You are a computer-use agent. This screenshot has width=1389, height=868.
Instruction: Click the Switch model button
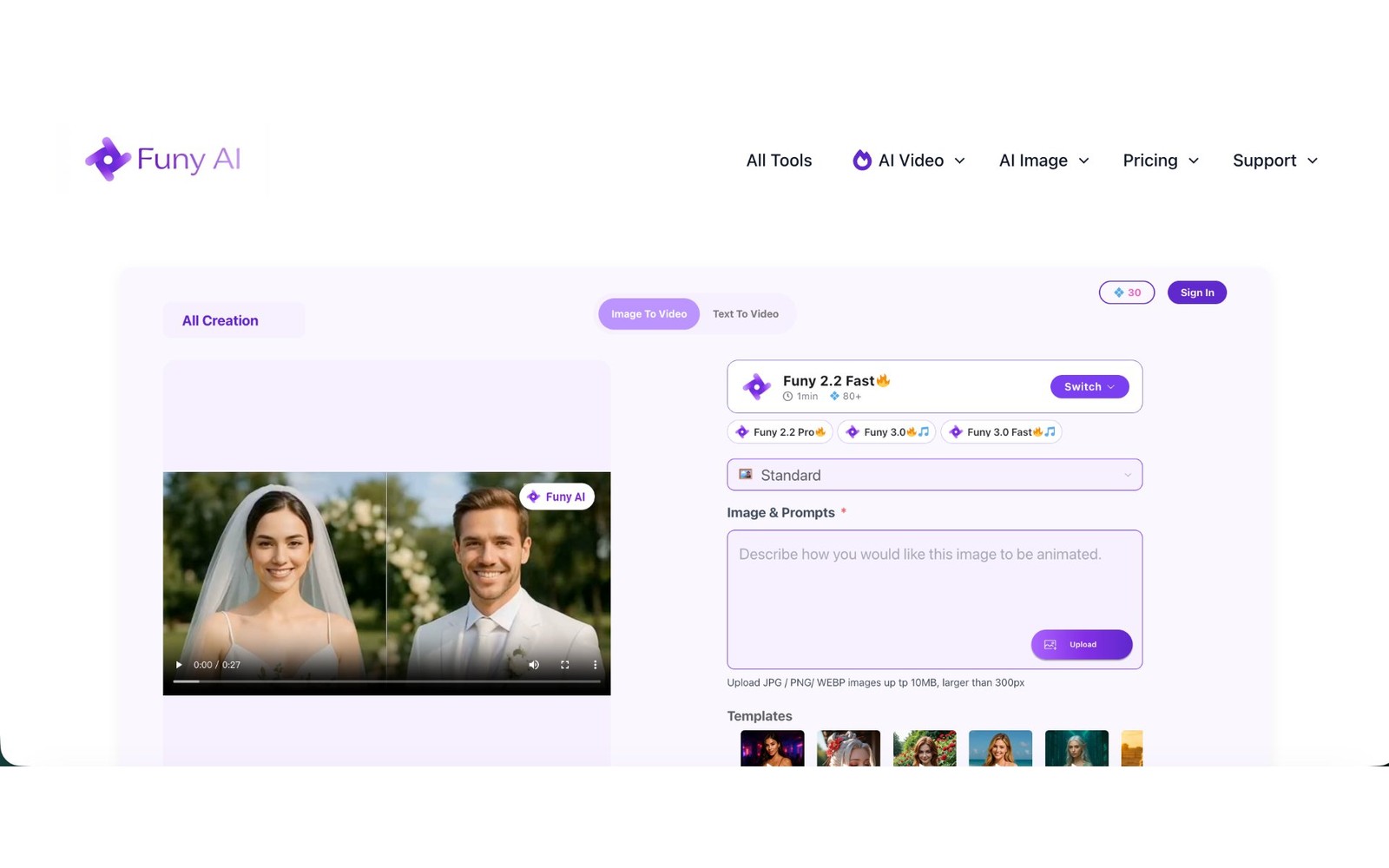(x=1089, y=386)
